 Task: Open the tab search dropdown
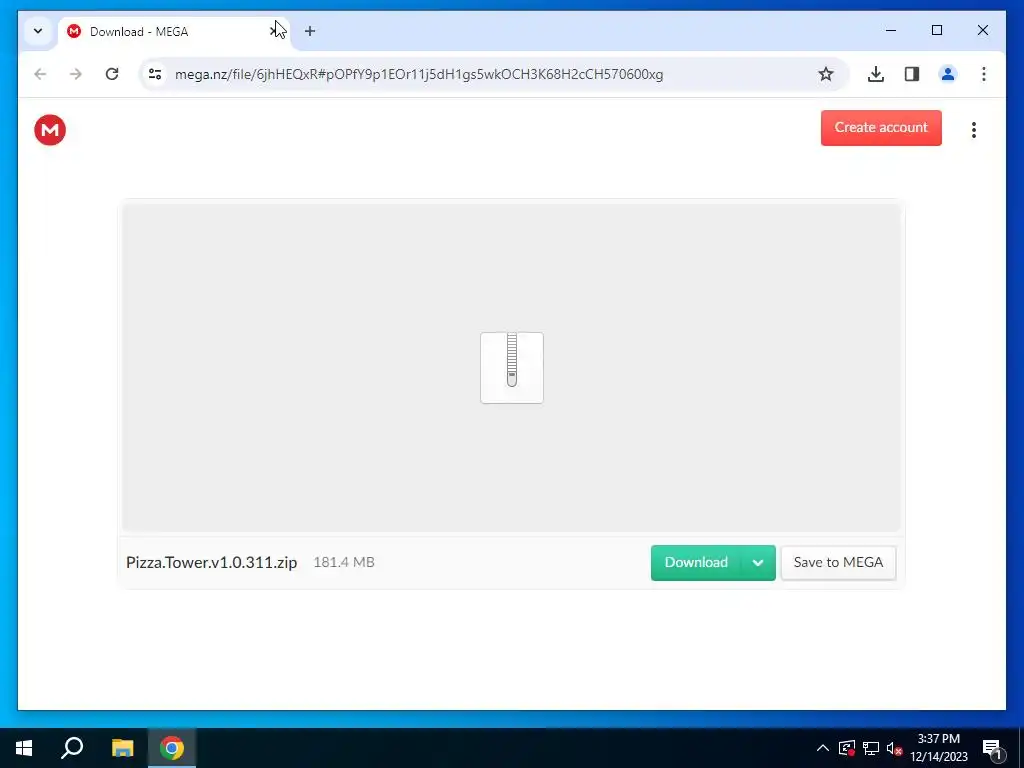38,31
